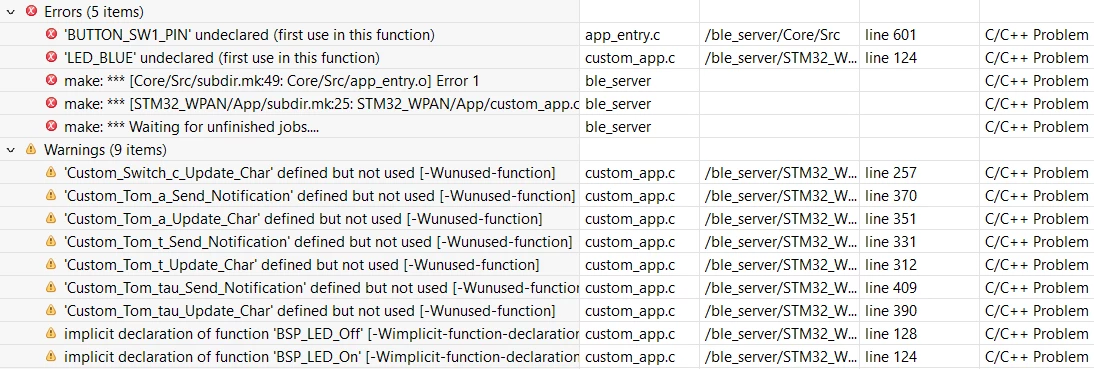This screenshot has height=369, width=1094.
Task: Select 'Custom_Tom_t_Send_Notification' unused warning text
Action: click(317, 241)
